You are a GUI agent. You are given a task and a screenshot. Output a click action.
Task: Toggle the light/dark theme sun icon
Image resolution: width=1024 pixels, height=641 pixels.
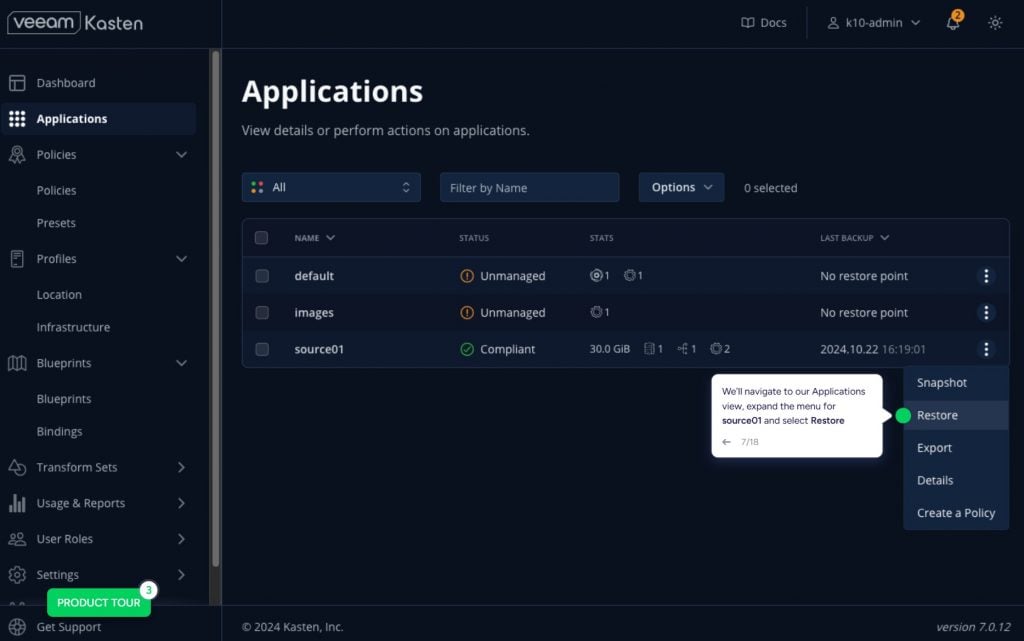(995, 23)
